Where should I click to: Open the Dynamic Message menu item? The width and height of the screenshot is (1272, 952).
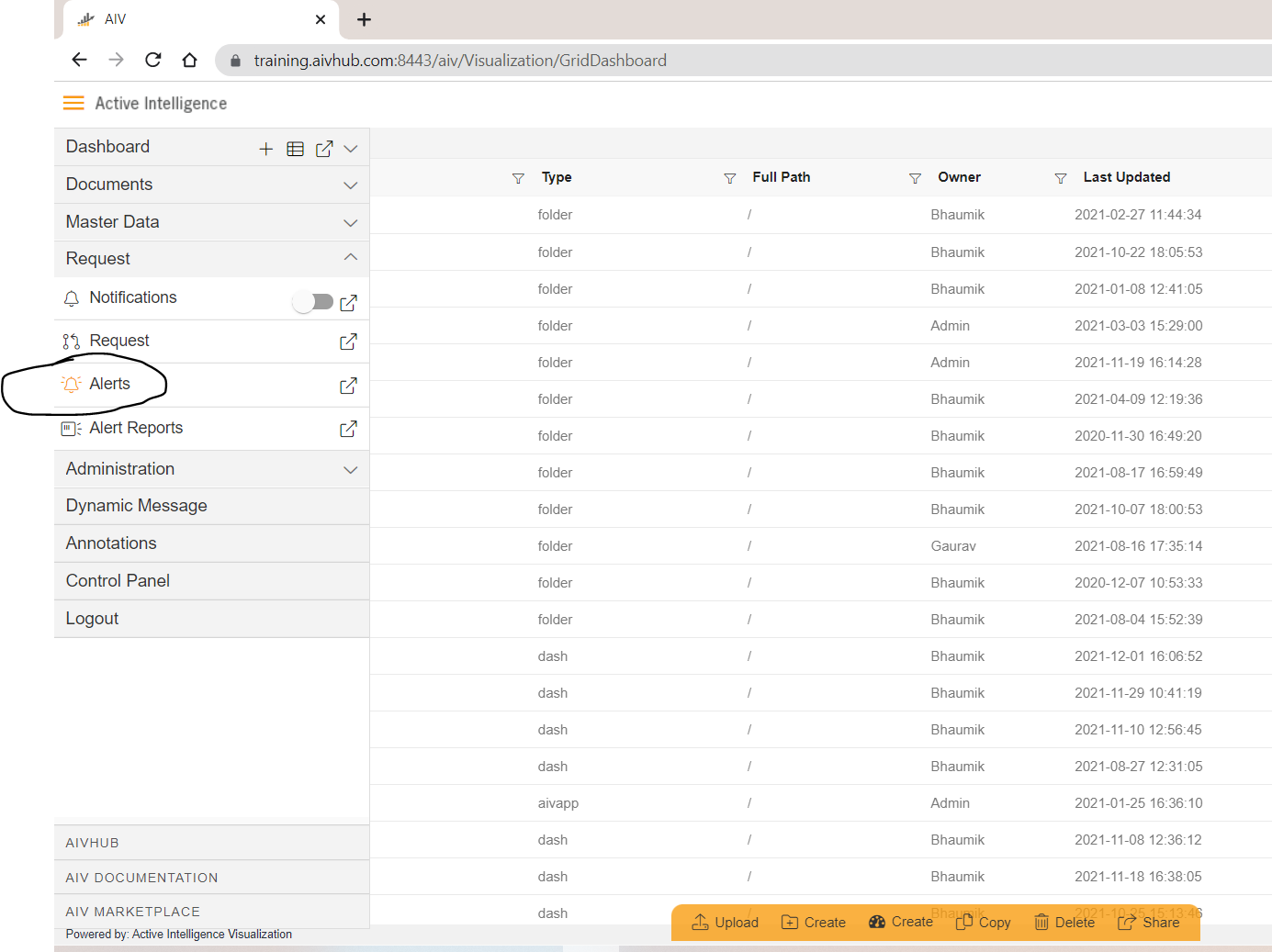point(212,506)
